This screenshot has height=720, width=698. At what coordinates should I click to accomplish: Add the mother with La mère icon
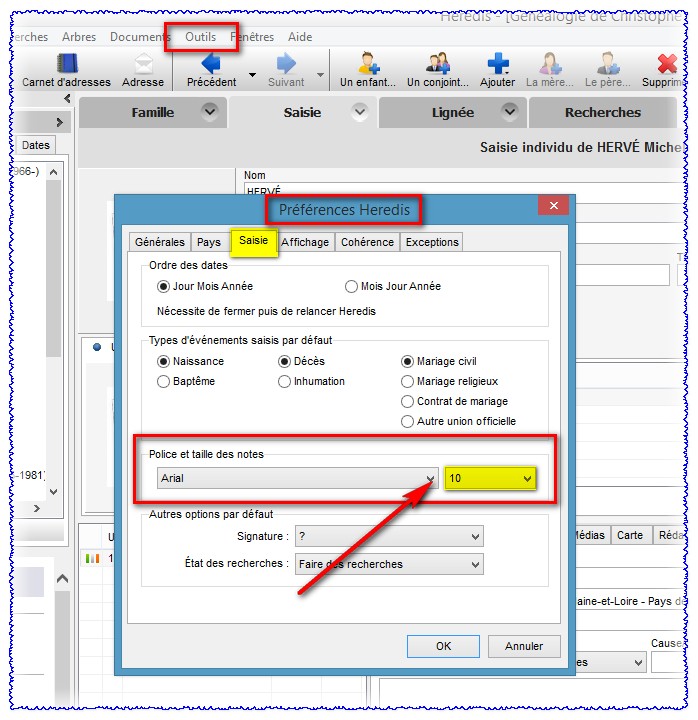click(x=550, y=63)
